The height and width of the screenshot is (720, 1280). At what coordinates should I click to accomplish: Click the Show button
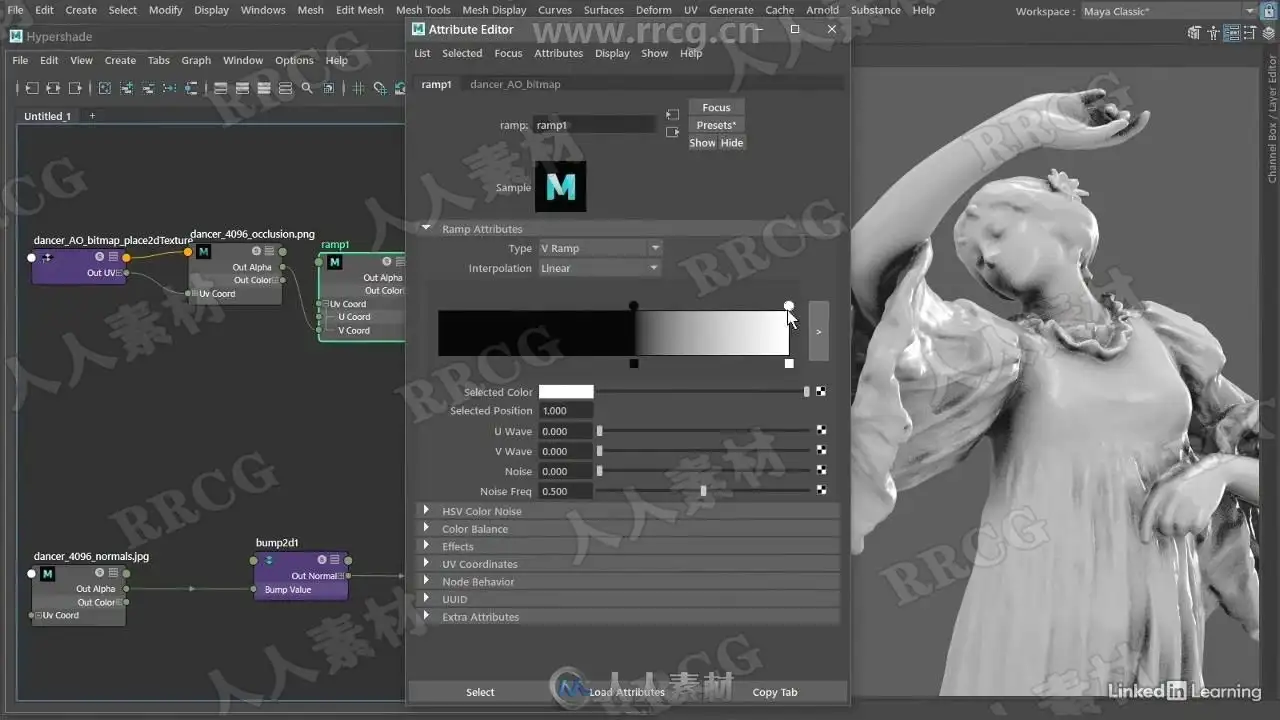pos(702,143)
